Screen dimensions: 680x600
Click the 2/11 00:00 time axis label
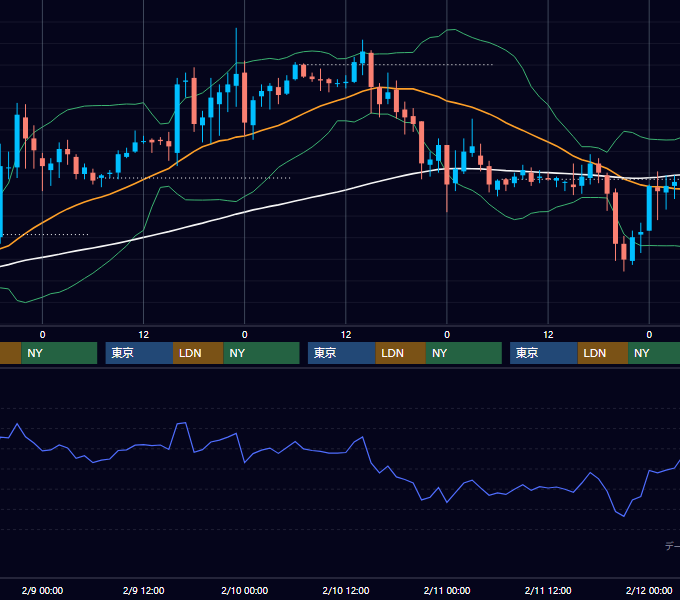pyautogui.click(x=447, y=590)
